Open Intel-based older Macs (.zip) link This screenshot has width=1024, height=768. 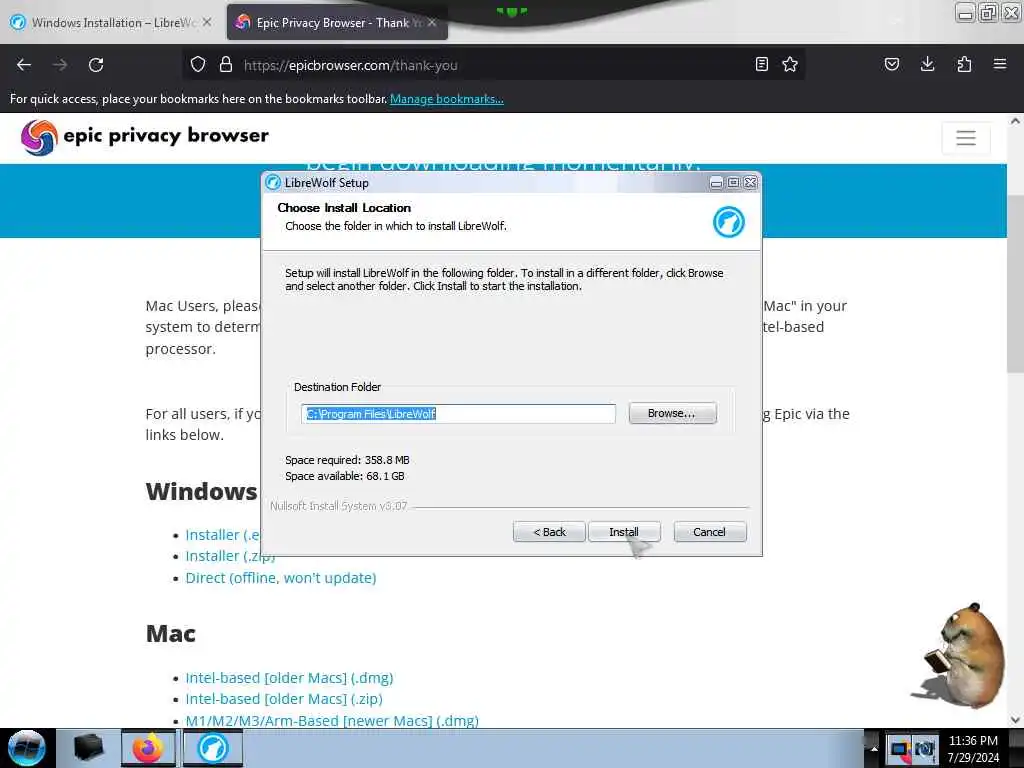[284, 699]
